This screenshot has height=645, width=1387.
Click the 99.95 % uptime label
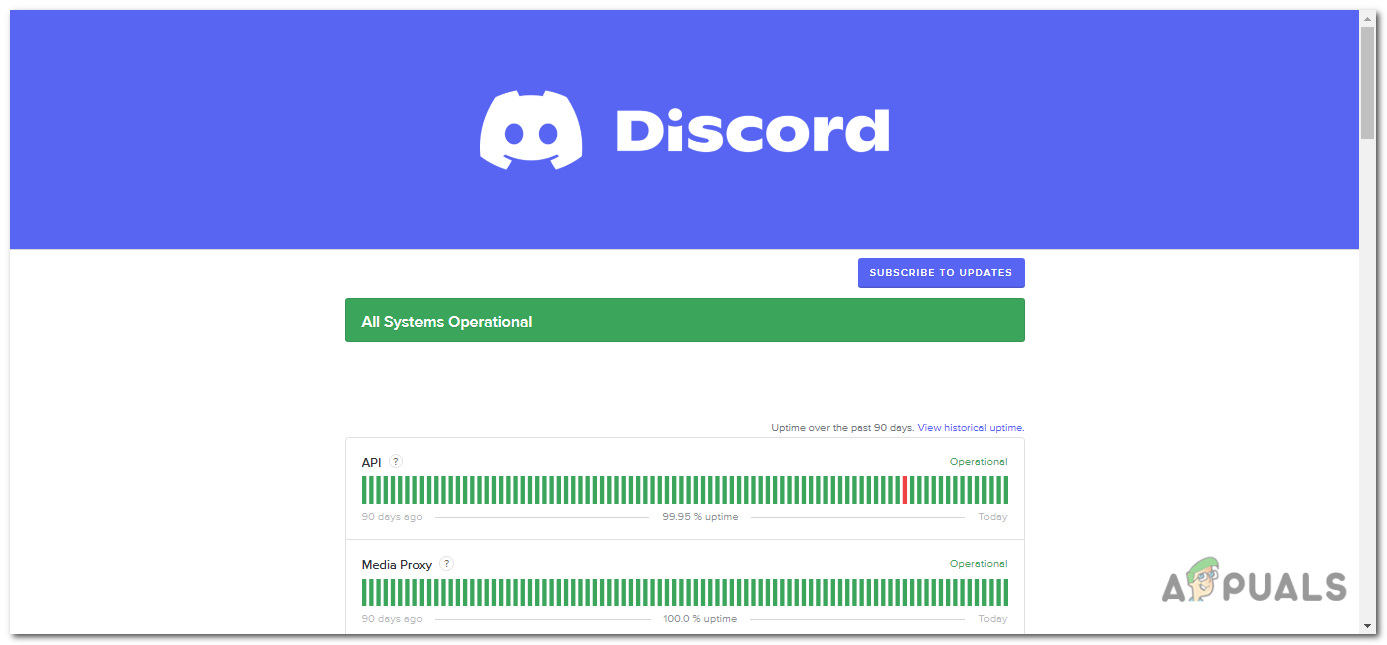699,516
